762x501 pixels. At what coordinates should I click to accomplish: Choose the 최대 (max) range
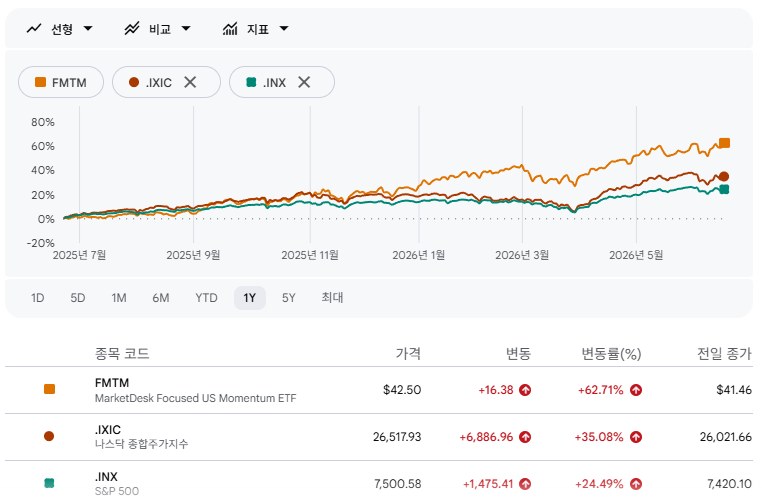pos(332,298)
